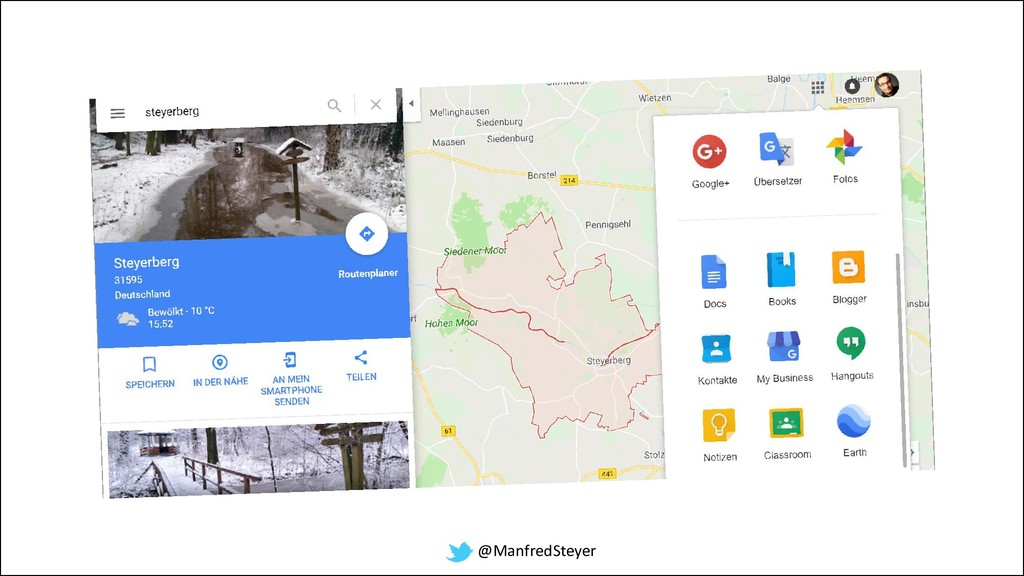Click the apps panel scrollbar

coord(900,359)
